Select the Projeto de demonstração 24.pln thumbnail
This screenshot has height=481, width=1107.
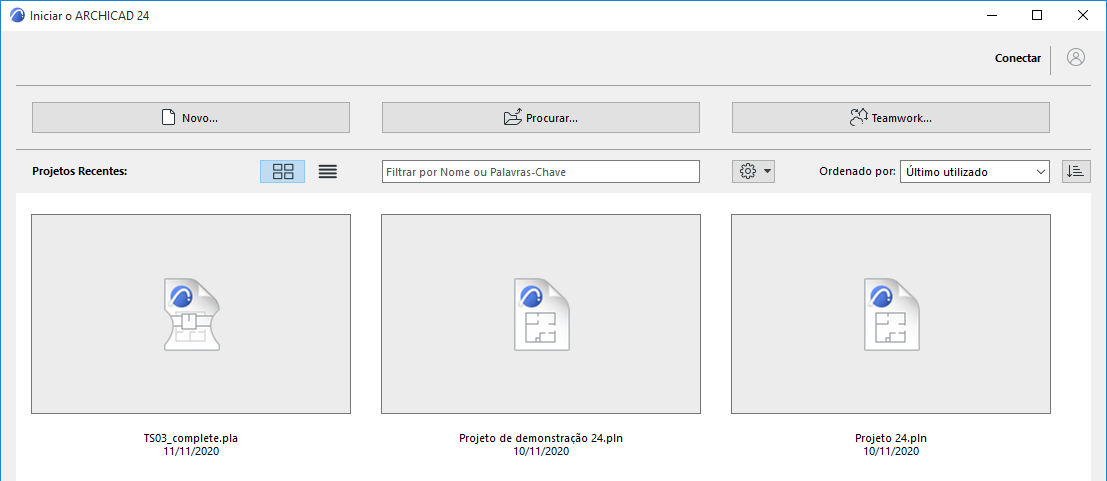541,314
